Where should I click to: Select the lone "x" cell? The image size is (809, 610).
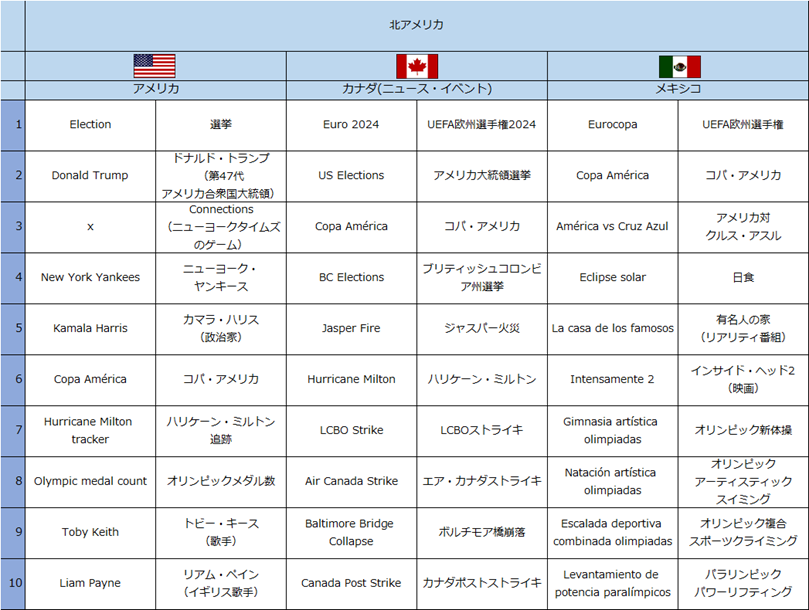(90, 227)
